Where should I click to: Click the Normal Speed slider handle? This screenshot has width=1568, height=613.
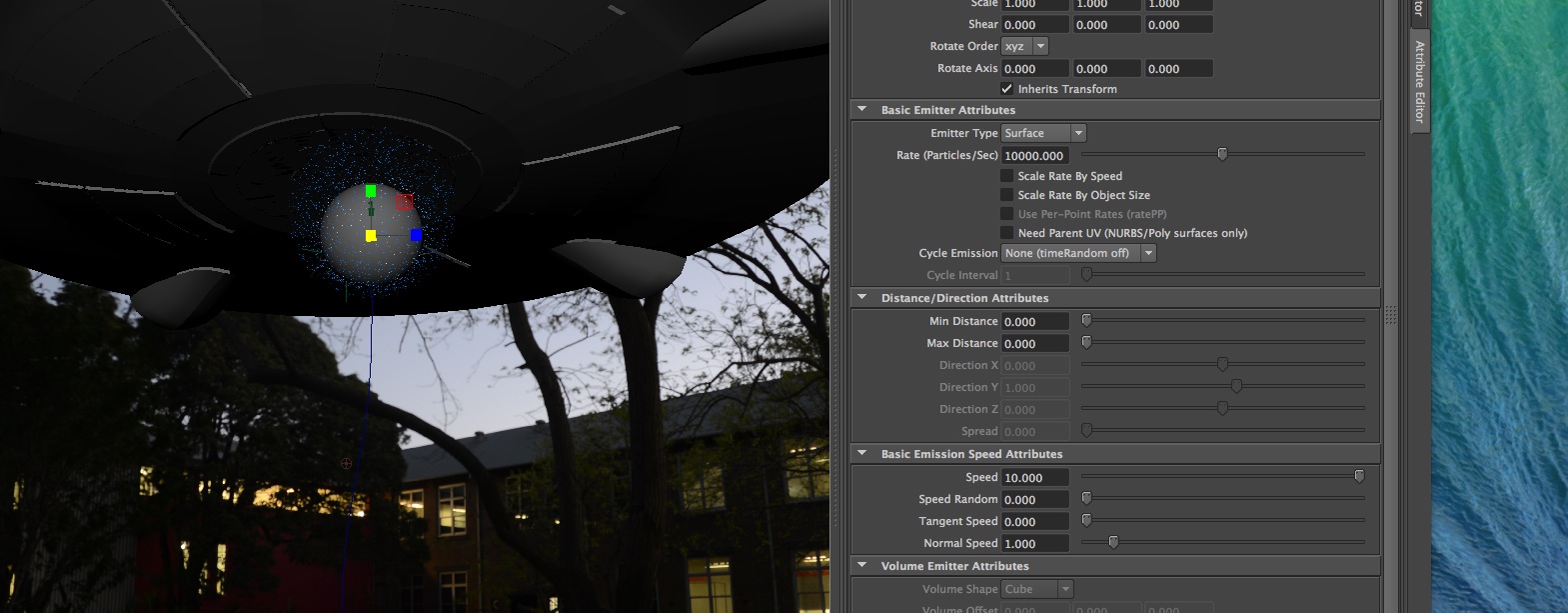(x=1113, y=542)
